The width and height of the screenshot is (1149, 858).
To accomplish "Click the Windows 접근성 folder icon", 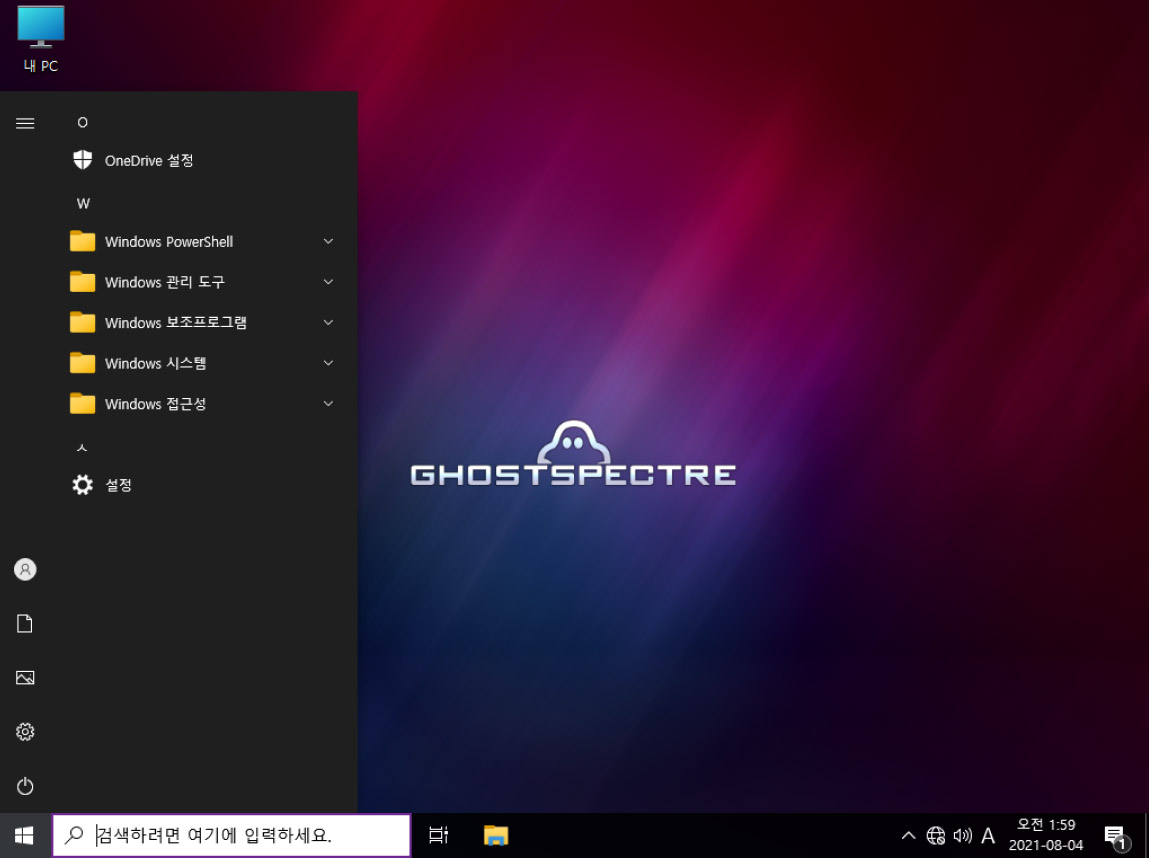I will [x=82, y=403].
